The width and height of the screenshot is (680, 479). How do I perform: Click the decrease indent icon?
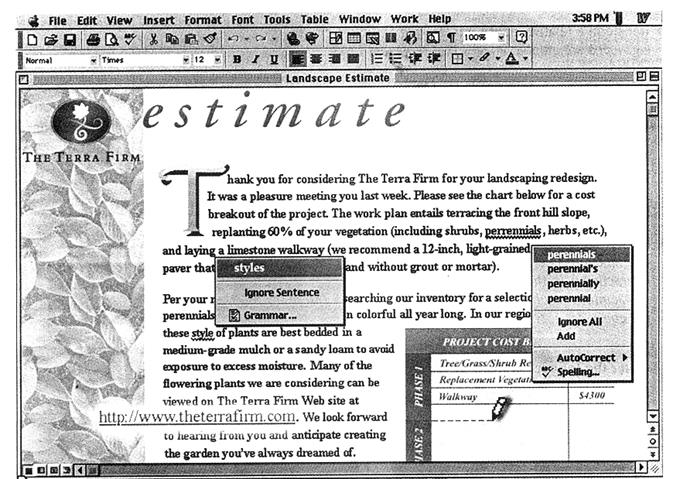(415, 58)
